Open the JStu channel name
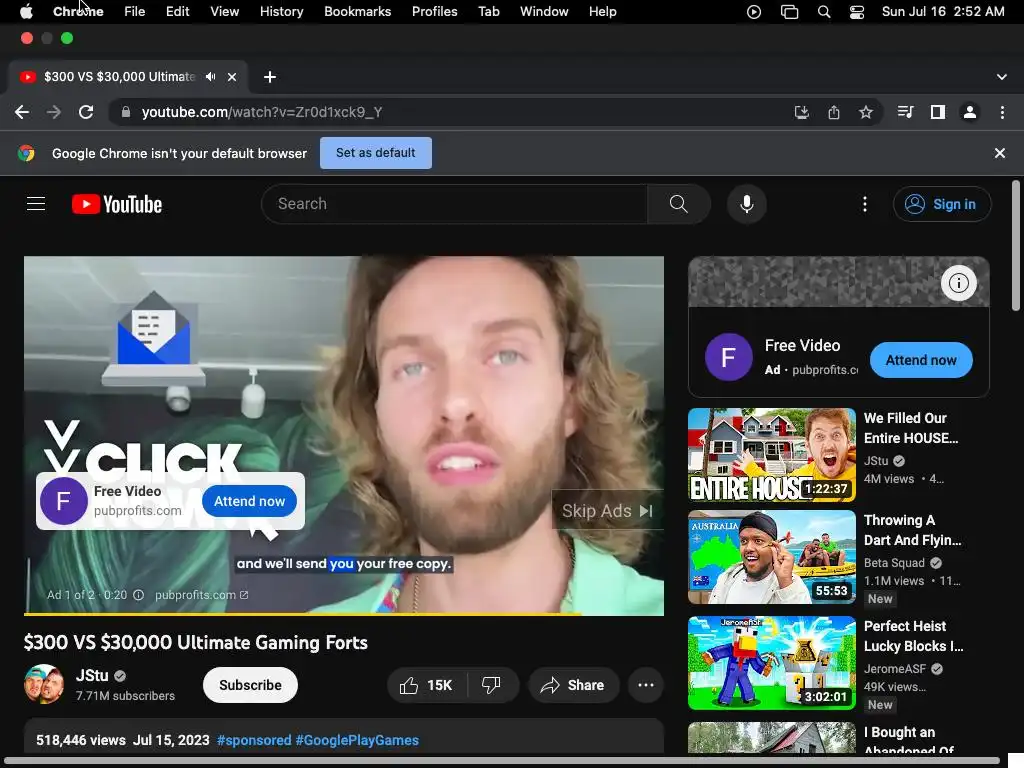Screen dimensions: 1024x768 tap(92, 675)
